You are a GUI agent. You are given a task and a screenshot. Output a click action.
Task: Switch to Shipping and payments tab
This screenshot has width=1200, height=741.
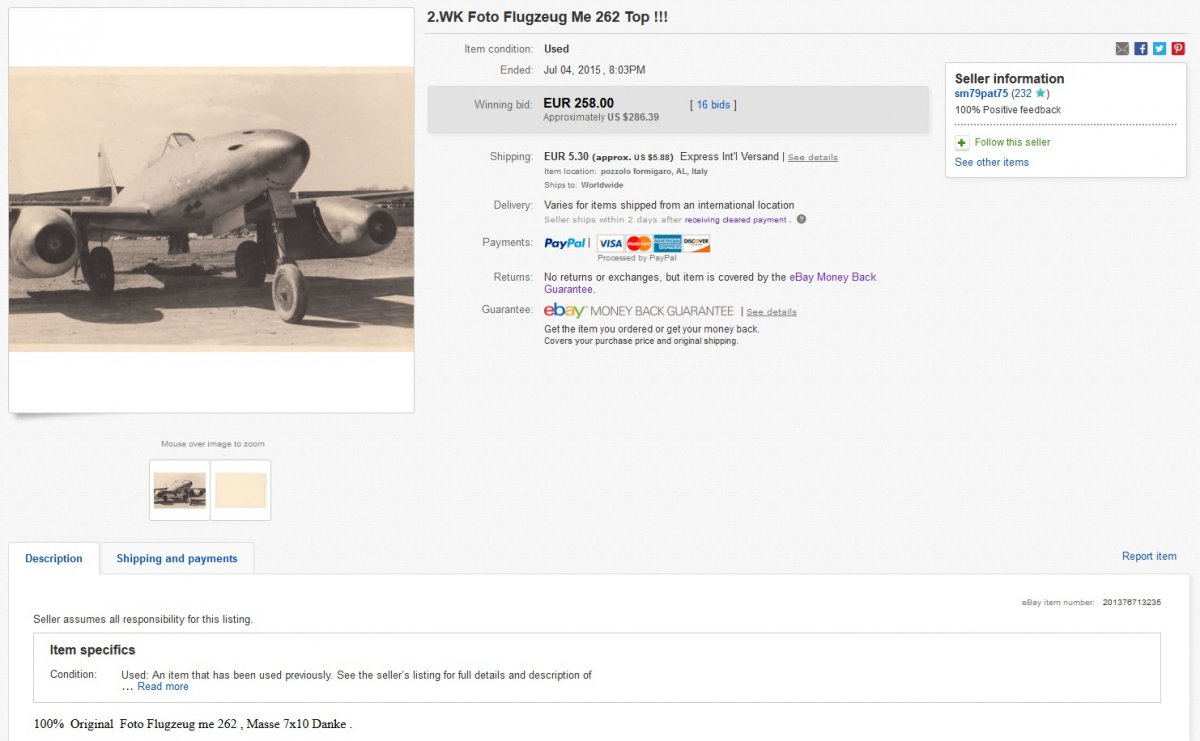[177, 559]
